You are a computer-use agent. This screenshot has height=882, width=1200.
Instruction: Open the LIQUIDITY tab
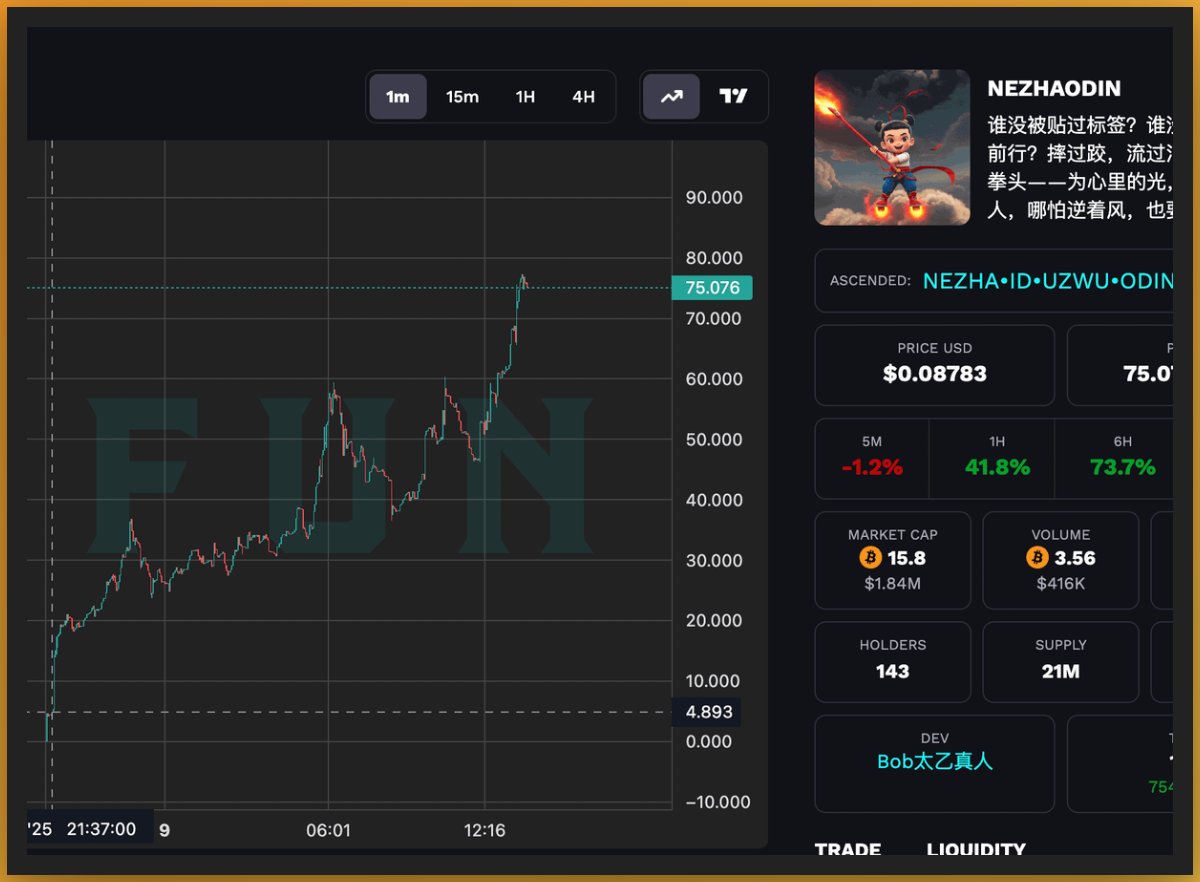(x=976, y=849)
